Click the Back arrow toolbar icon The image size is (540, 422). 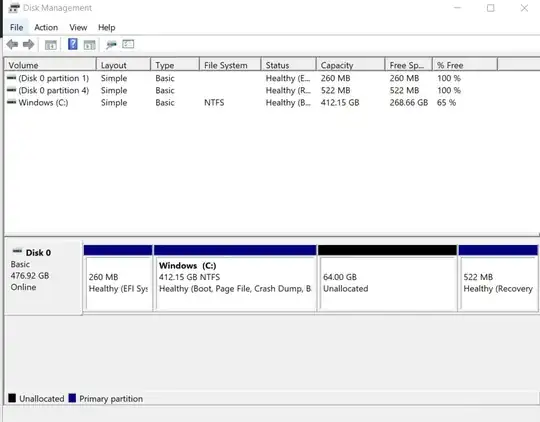12,44
